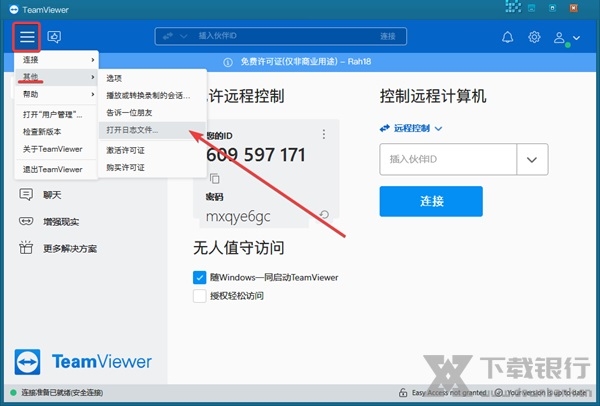This screenshot has height=406, width=600.
Task: Open the 其他 menu item
Action: (57, 77)
